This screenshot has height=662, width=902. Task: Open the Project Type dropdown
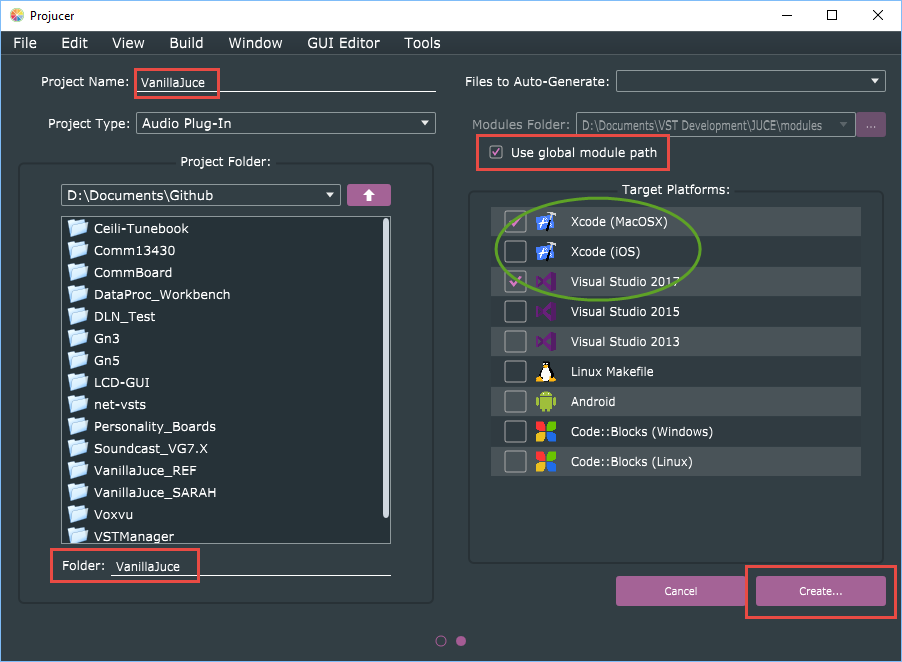coord(285,124)
